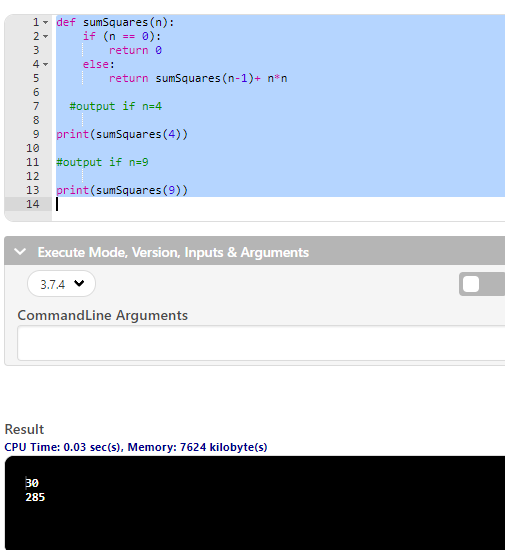The height and width of the screenshot is (550, 505).
Task: Collapse the Execute Mode section chevron
Action: (20, 251)
